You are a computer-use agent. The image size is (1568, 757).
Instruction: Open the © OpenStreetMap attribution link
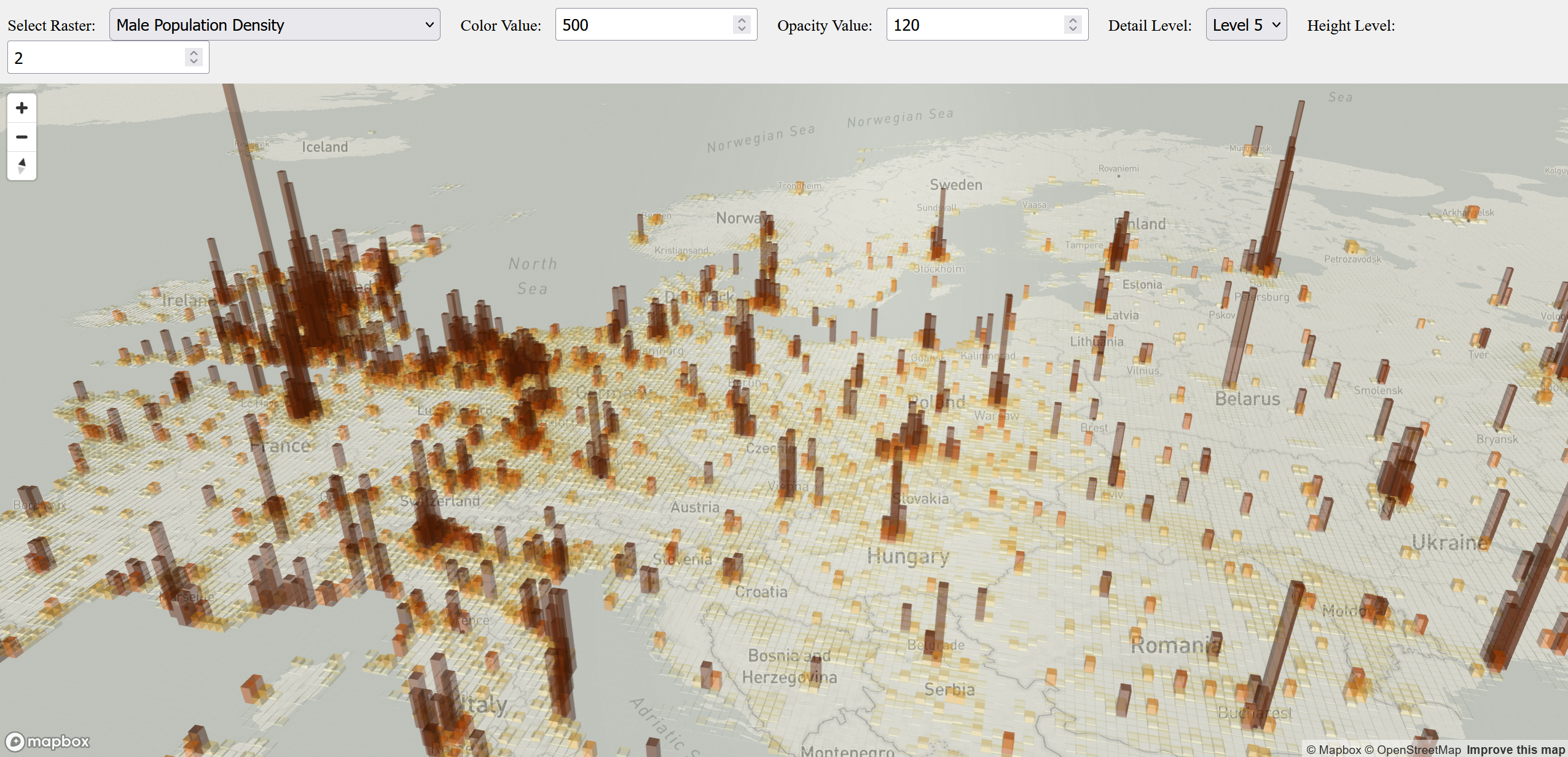(x=1413, y=750)
